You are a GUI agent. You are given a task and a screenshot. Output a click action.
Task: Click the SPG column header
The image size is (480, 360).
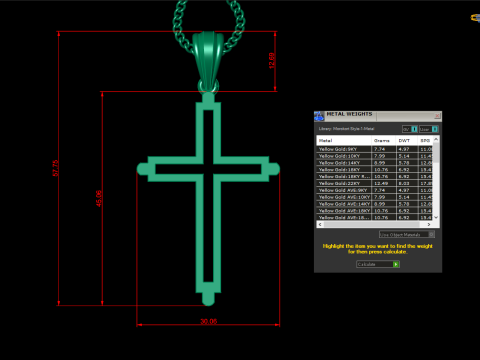pyautogui.click(x=425, y=140)
